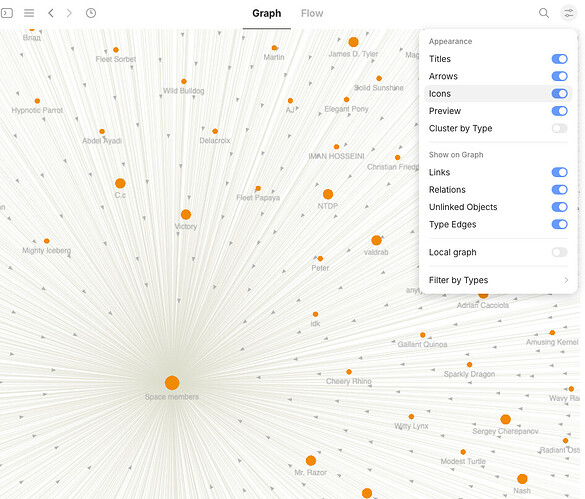Select the Sergey Cherepanov node
The width and height of the screenshot is (585, 499).
pyautogui.click(x=506, y=420)
